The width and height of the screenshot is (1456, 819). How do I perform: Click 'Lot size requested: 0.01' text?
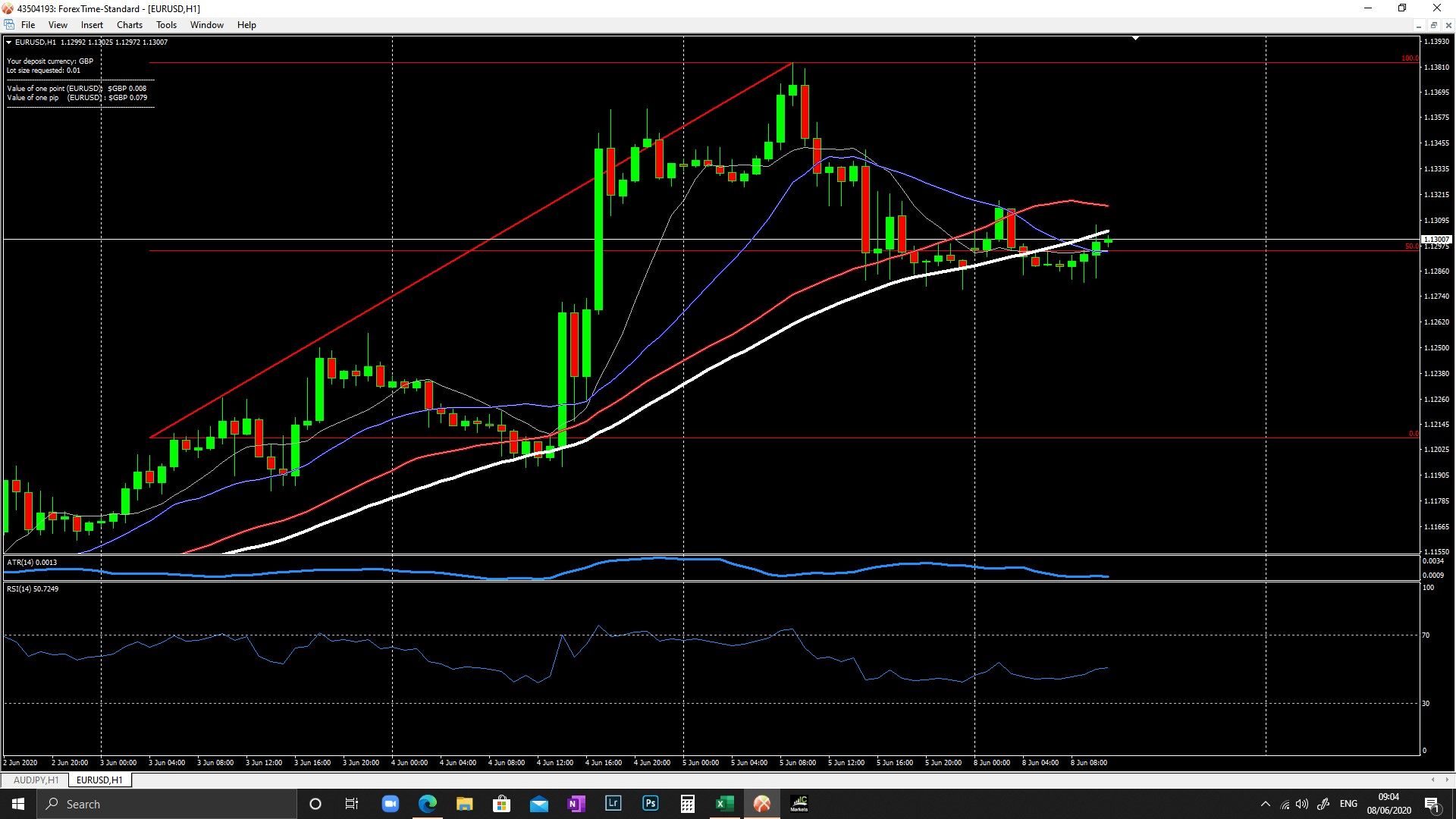43,70
